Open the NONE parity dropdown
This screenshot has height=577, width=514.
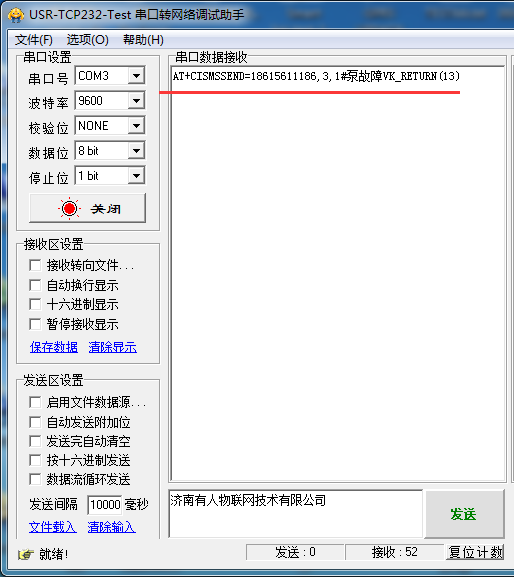pos(137,125)
